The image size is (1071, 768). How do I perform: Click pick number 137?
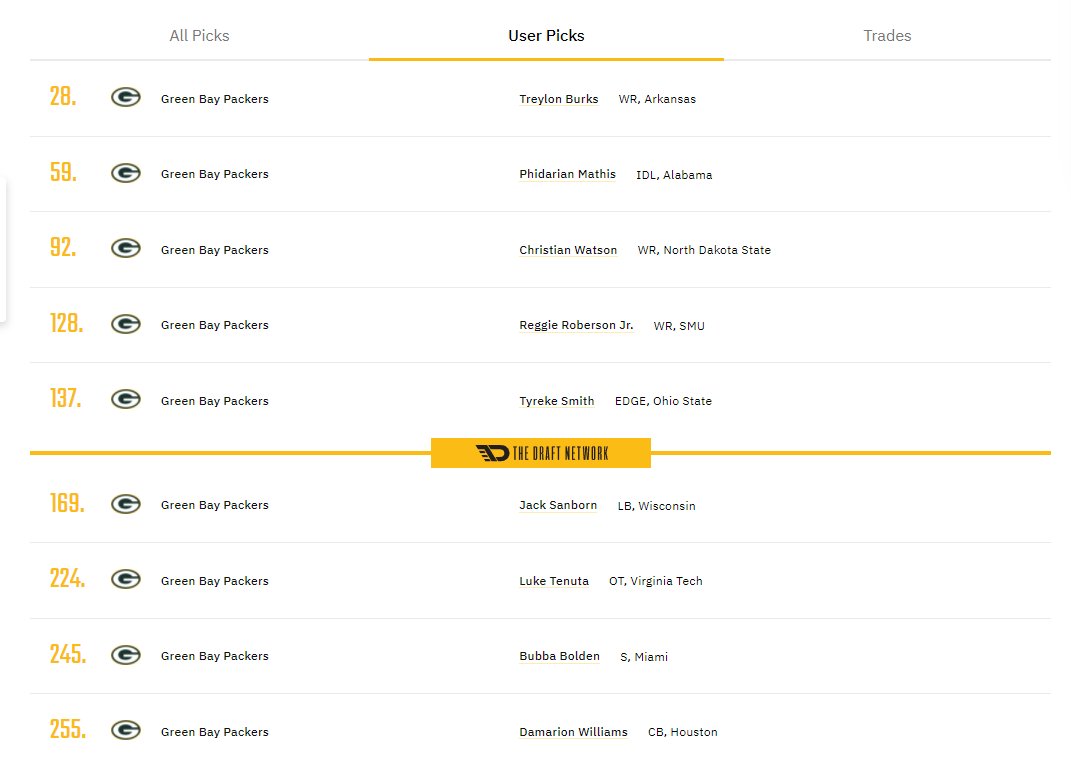point(66,398)
